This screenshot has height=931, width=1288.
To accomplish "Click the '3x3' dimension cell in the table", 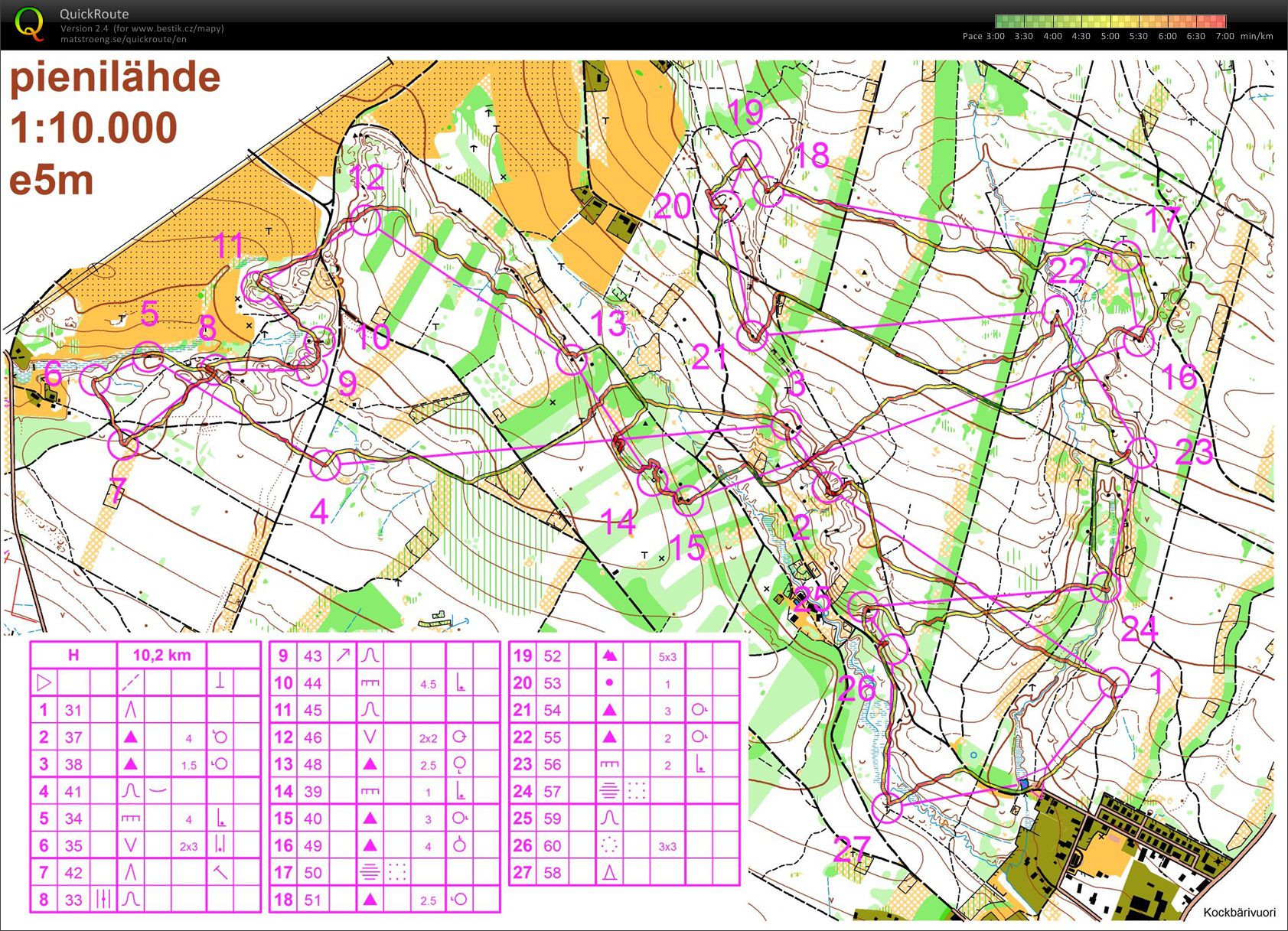I will click(667, 847).
